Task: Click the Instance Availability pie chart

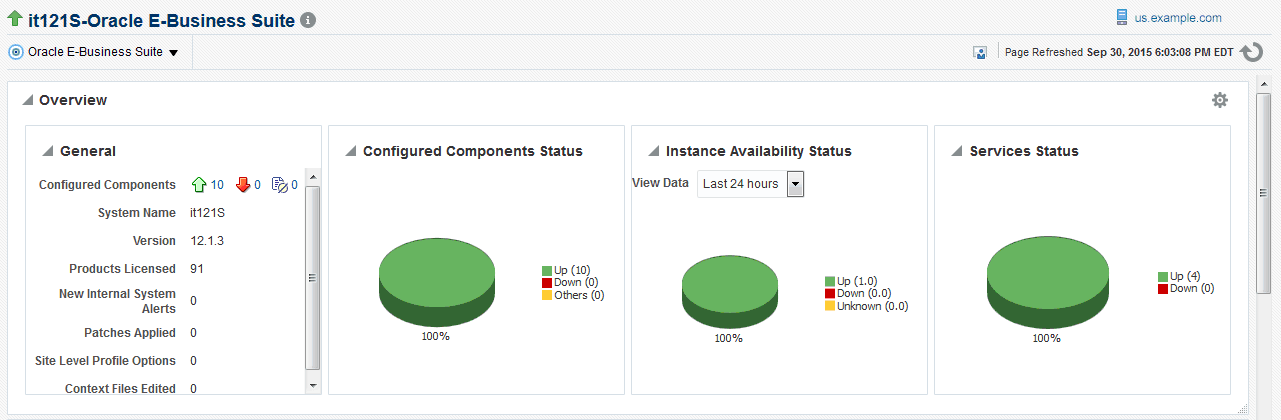Action: click(729, 291)
